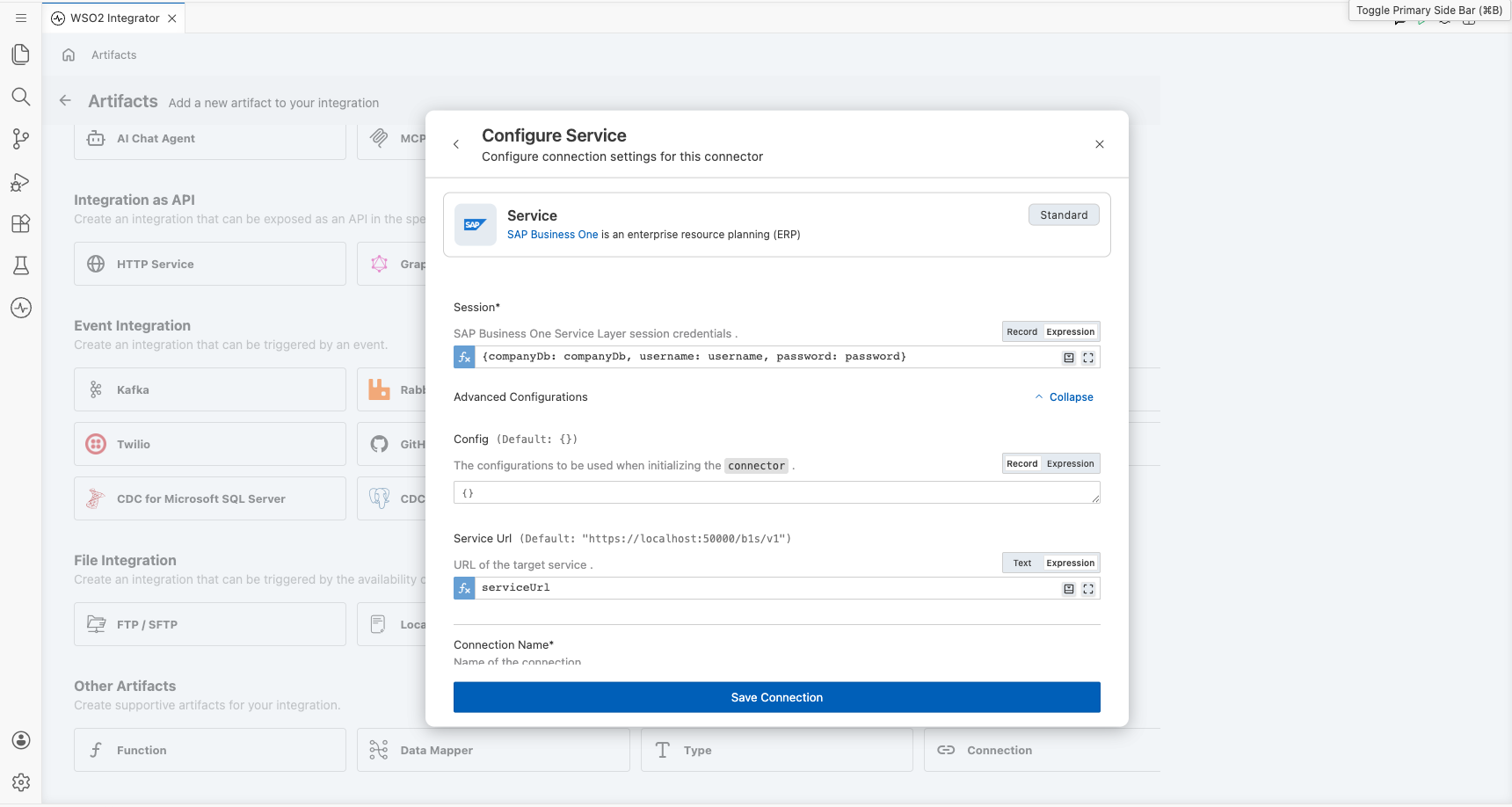Click the fx icon in Session field

464,357
